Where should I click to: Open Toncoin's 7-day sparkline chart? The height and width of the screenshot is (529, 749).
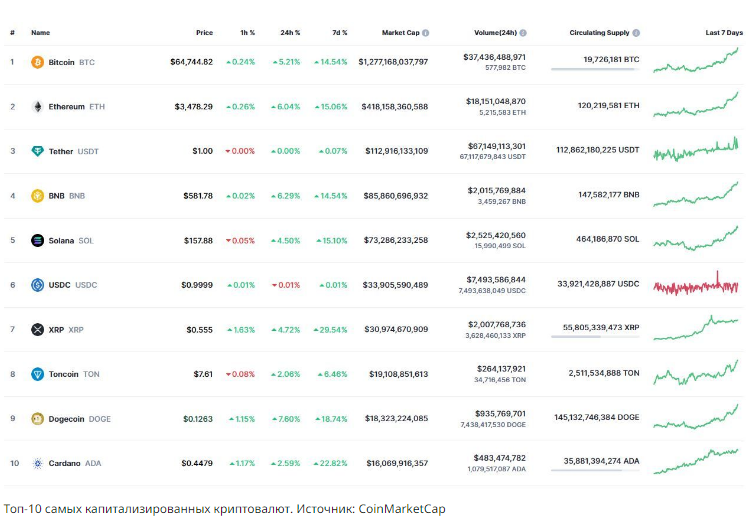(696, 373)
